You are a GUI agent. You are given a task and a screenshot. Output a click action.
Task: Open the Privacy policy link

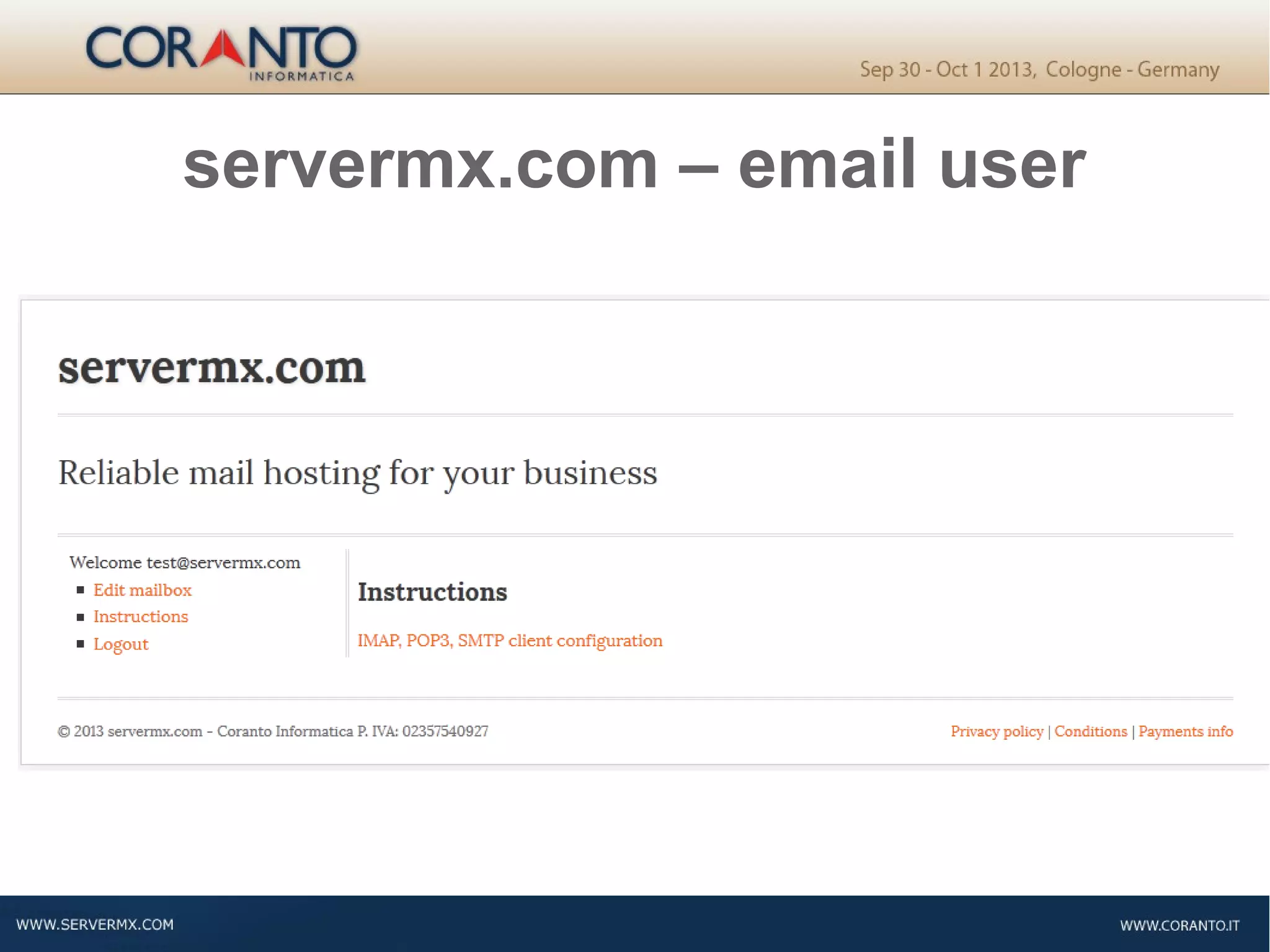997,731
